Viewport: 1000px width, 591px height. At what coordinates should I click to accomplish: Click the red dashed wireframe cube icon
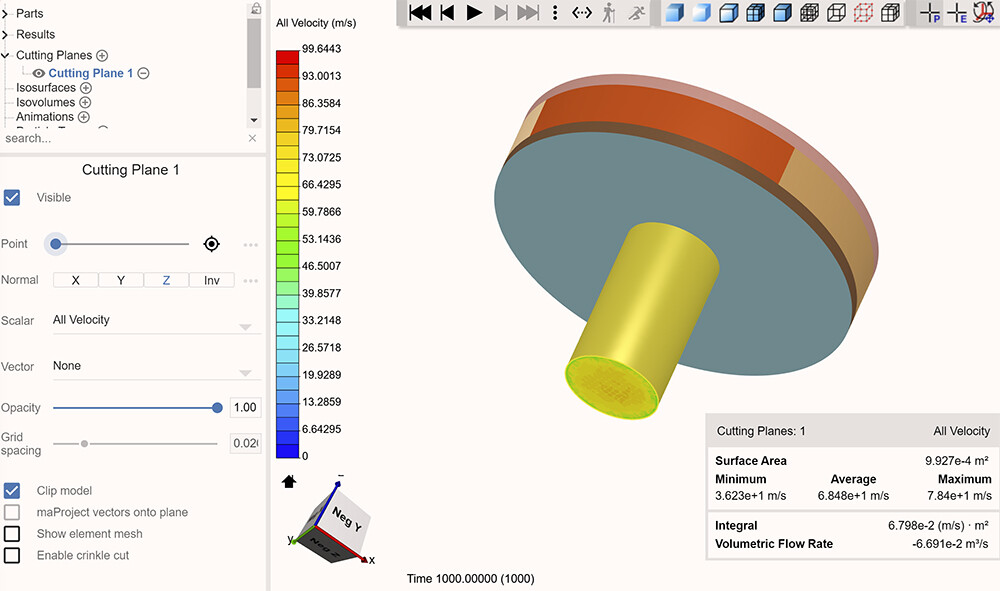863,13
